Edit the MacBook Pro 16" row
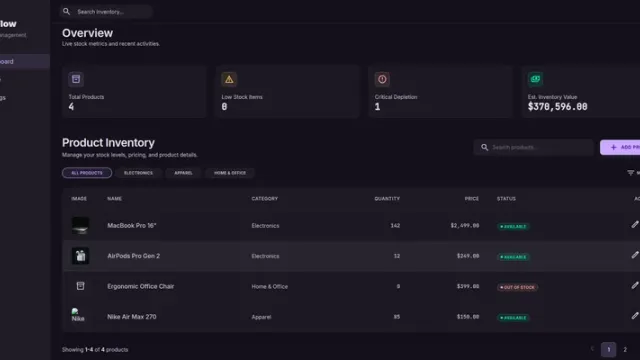This screenshot has height=360, width=640. tap(635, 224)
